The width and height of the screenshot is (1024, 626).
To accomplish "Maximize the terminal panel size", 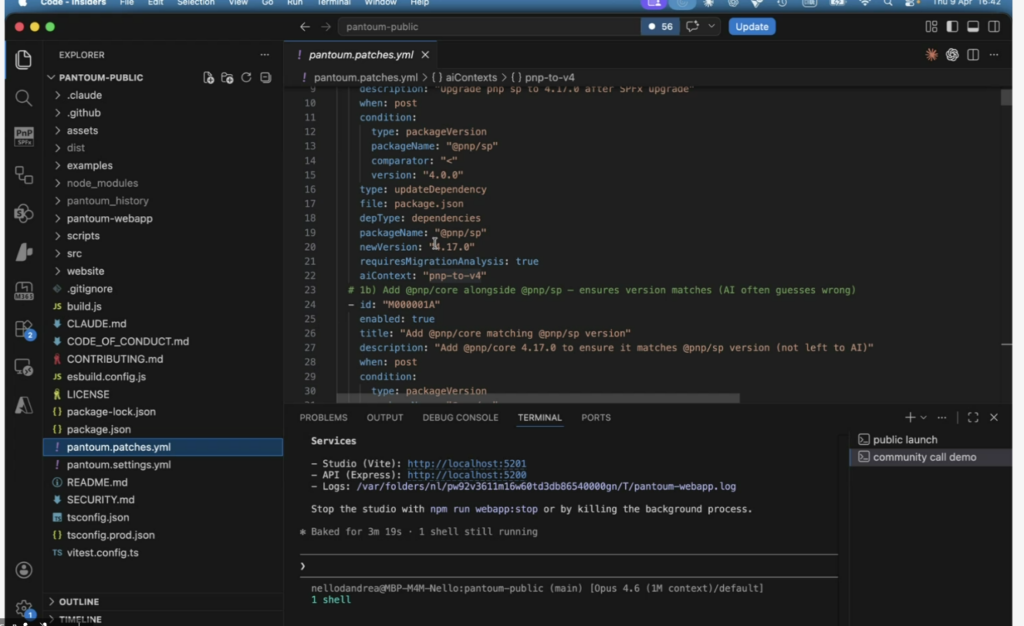I will coord(972,417).
